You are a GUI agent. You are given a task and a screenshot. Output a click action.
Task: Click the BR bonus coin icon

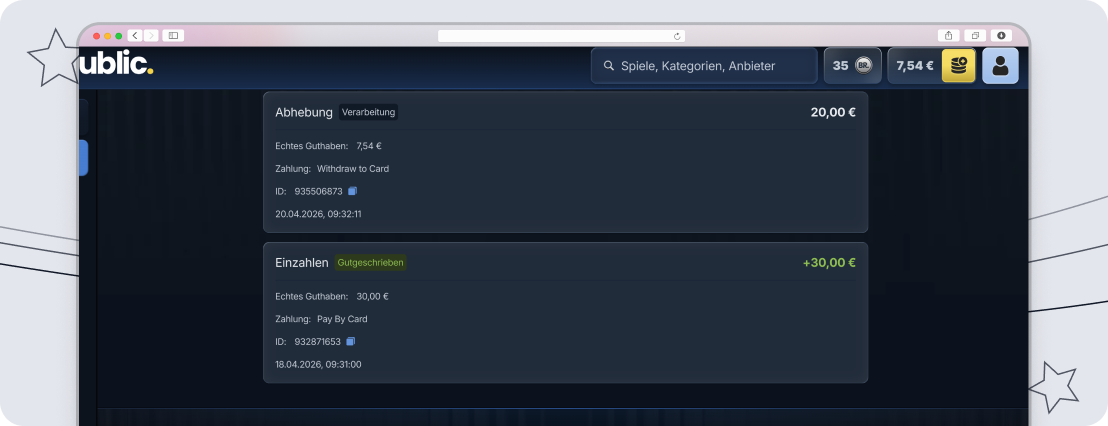pos(864,66)
